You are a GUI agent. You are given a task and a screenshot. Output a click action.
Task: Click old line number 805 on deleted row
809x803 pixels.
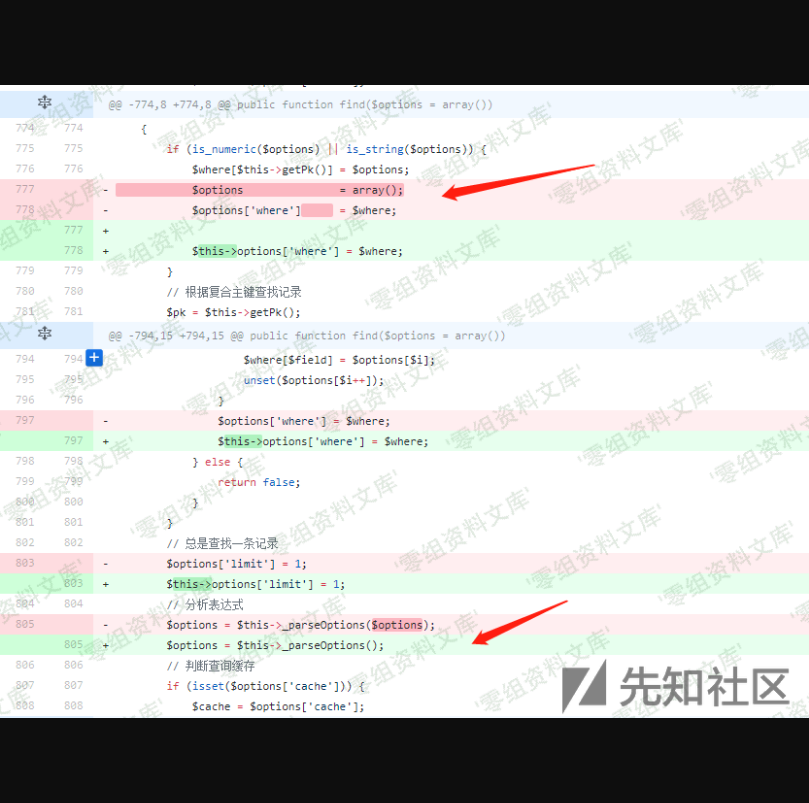click(25, 624)
